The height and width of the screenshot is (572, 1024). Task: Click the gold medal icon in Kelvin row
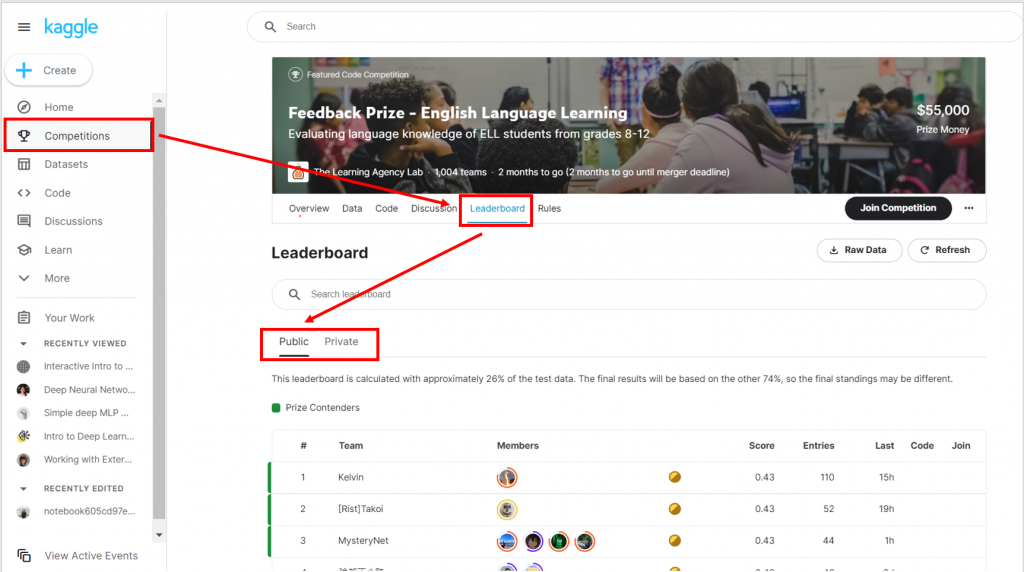(675, 477)
